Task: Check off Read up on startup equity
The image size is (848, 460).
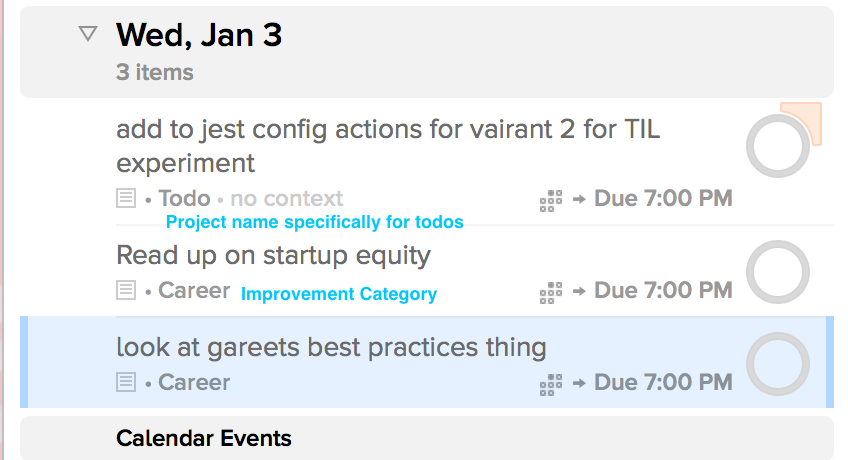Action: tap(778, 272)
